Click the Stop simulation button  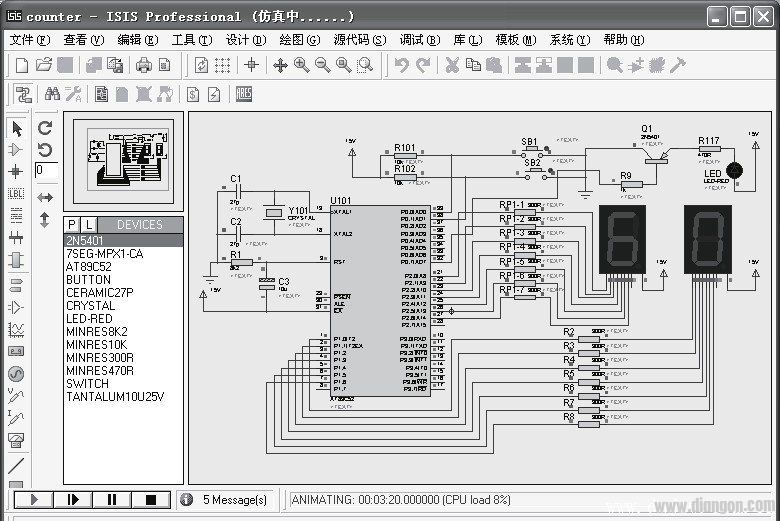click(x=151, y=499)
